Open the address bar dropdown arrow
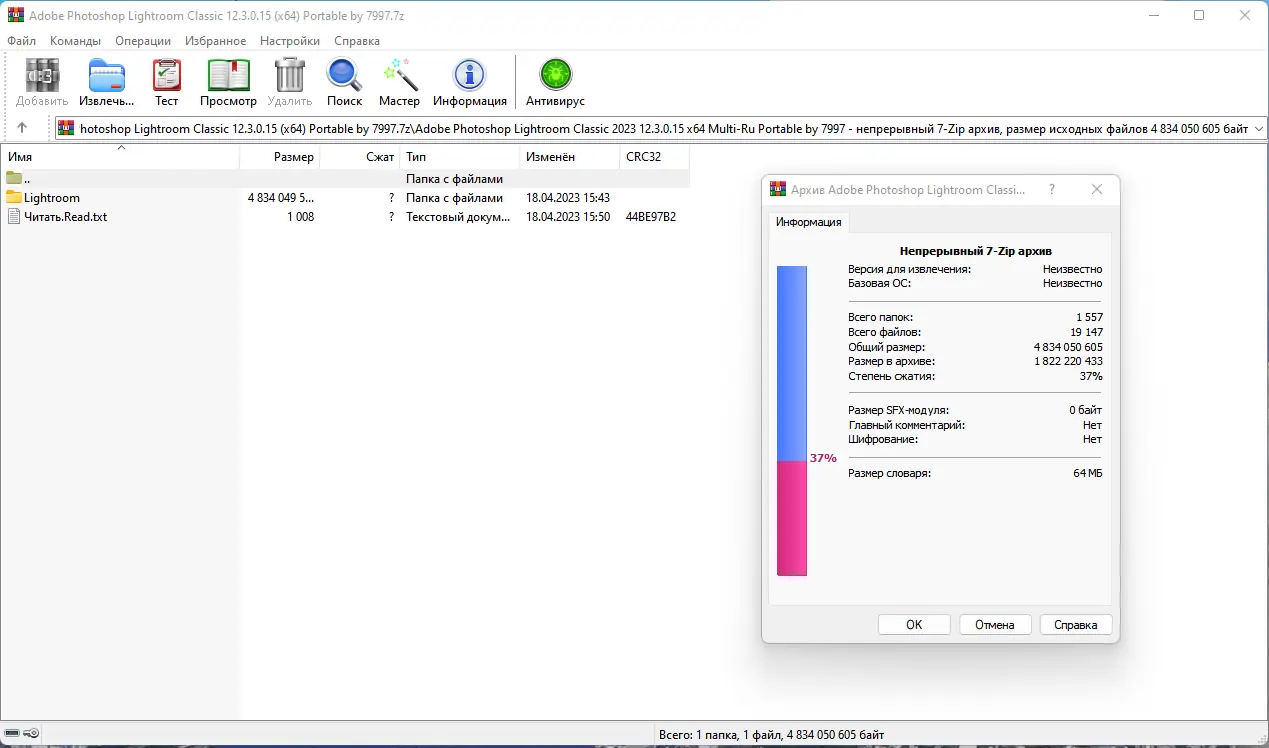 1258,128
